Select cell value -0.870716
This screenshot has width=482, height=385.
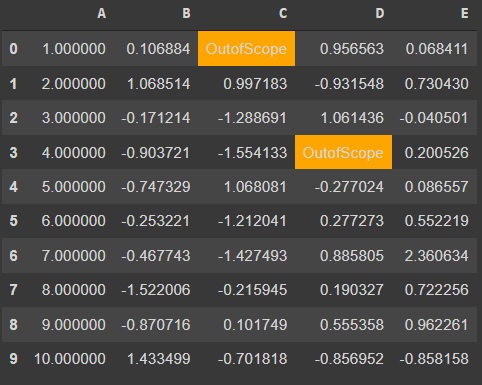click(156, 324)
